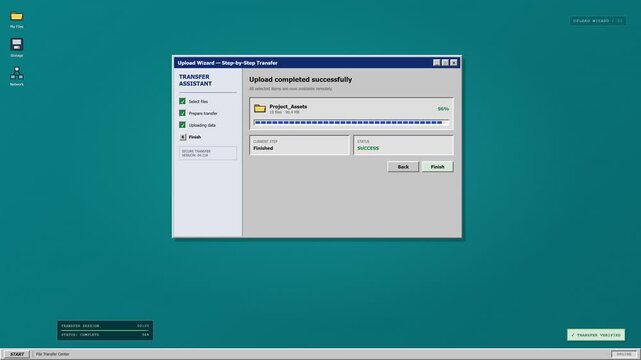Toggle the Uploading data step checkbox
Image resolution: width=641 pixels, height=360 pixels.
click(x=182, y=125)
